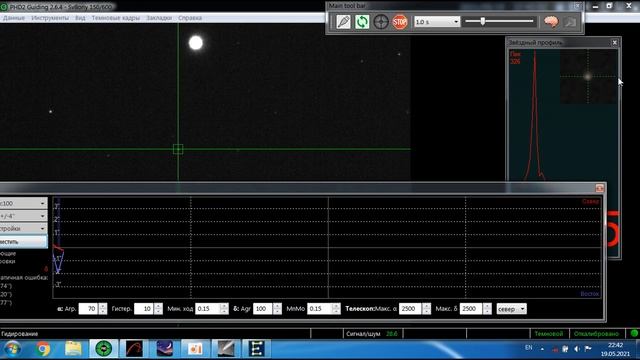Screen dimensions: 640x360
Task: Click the float icon on graph panel header
Action: 600,188
